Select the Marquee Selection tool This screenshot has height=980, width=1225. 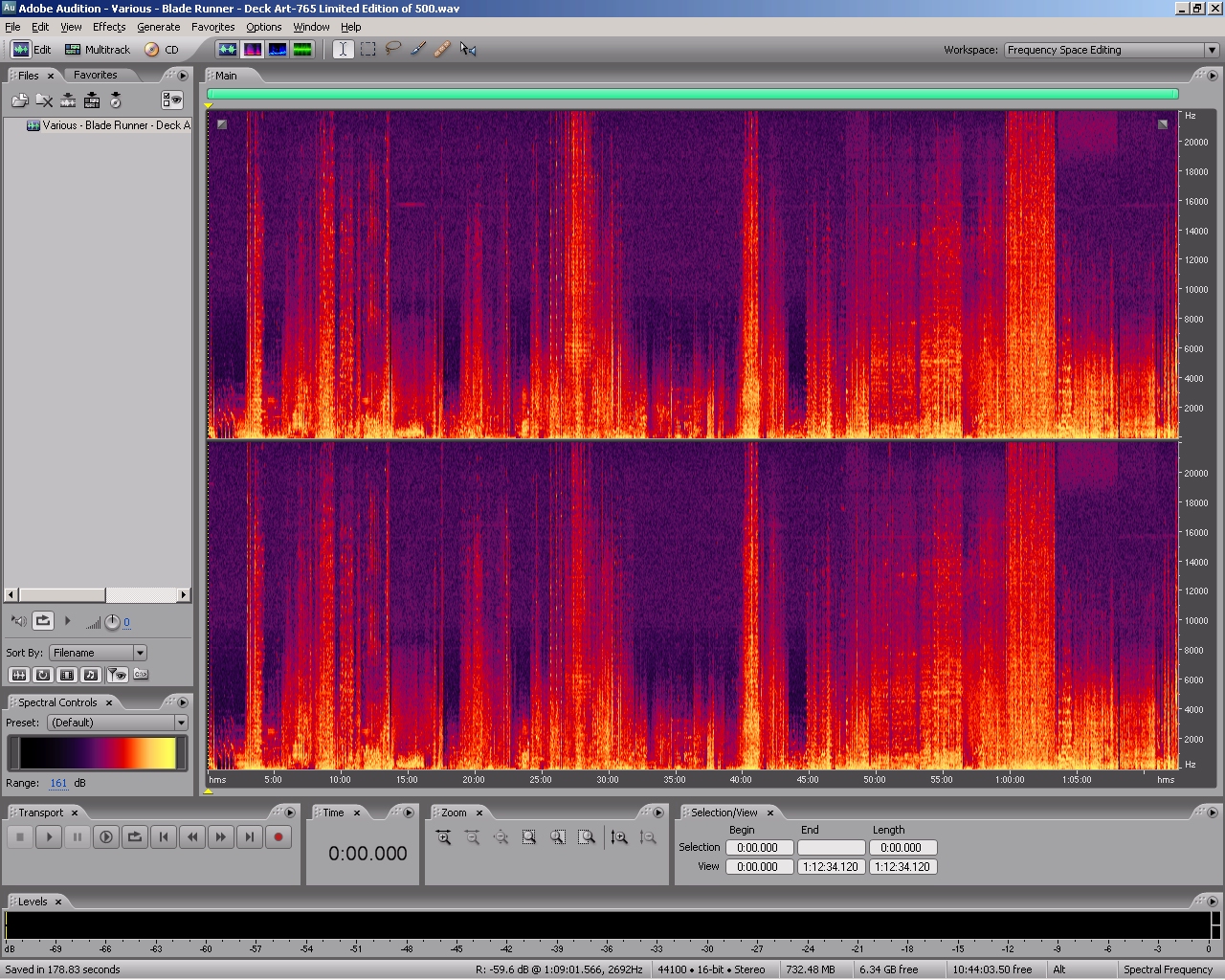click(x=367, y=50)
